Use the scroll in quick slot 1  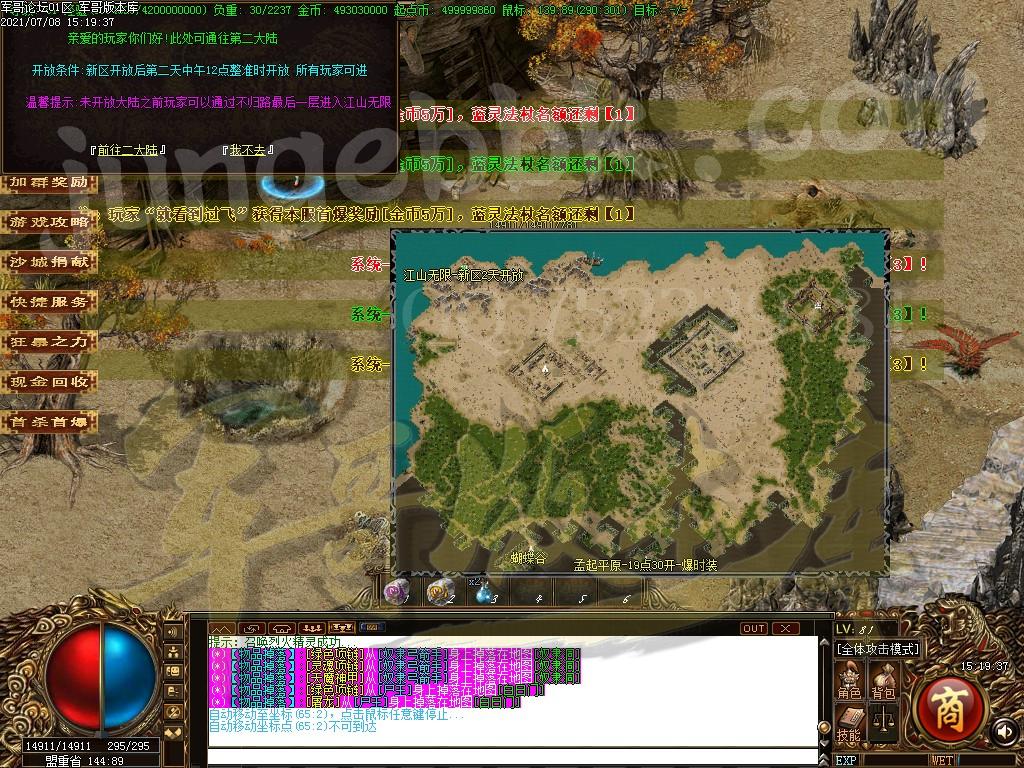click(397, 593)
